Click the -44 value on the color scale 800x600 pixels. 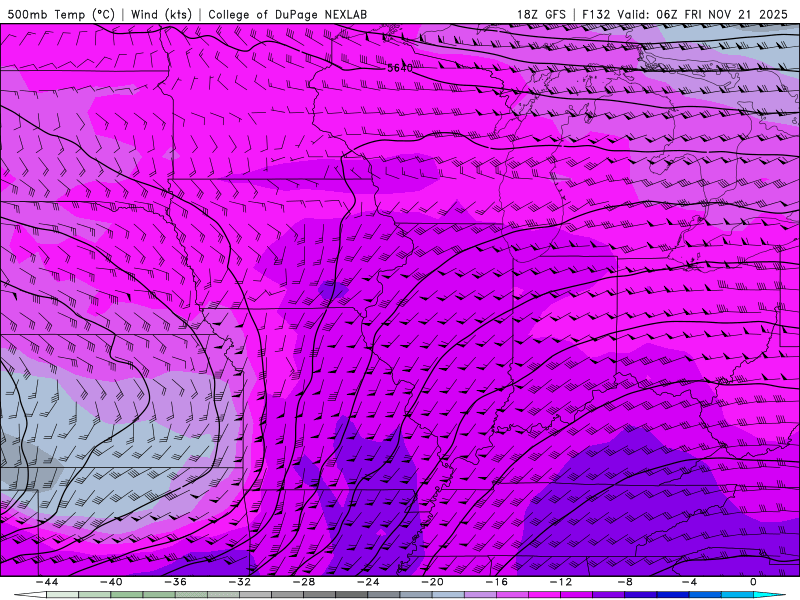46,582
